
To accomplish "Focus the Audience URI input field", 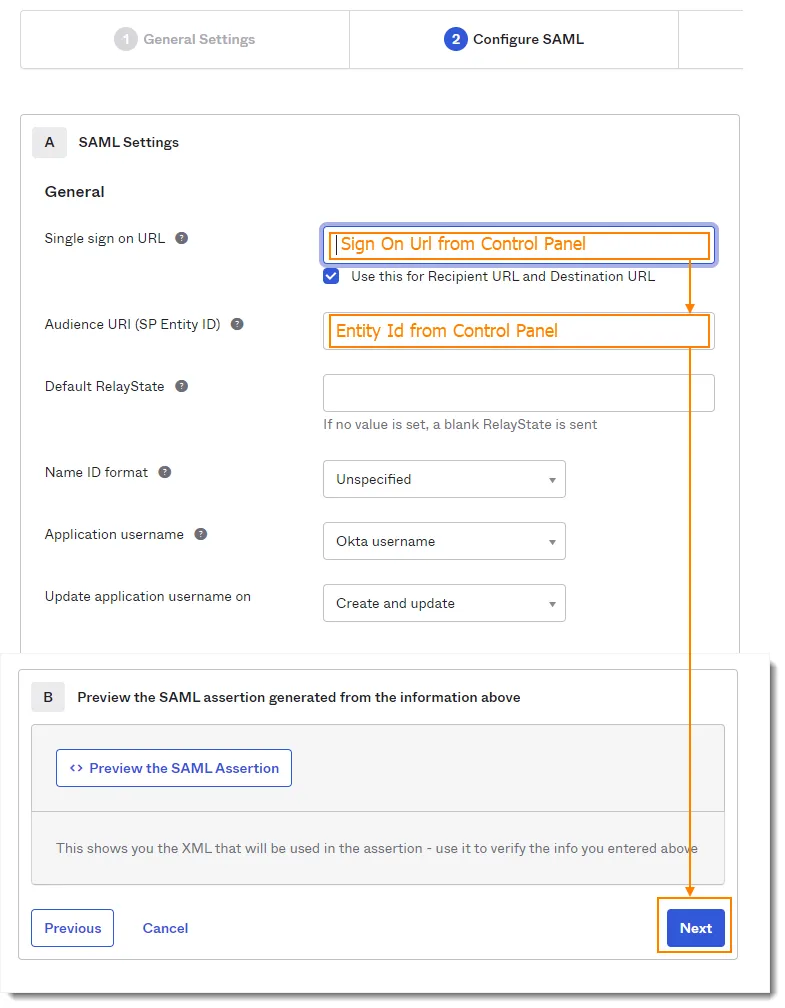I will tap(519, 331).
